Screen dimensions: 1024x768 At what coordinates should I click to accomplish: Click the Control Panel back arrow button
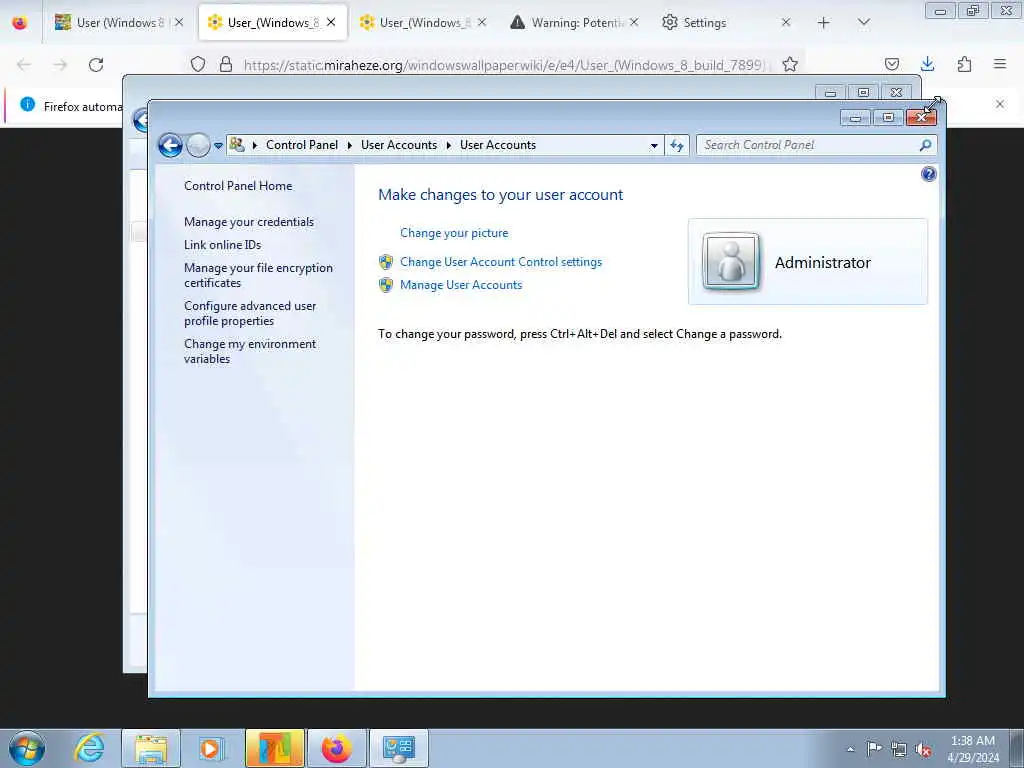[170, 145]
